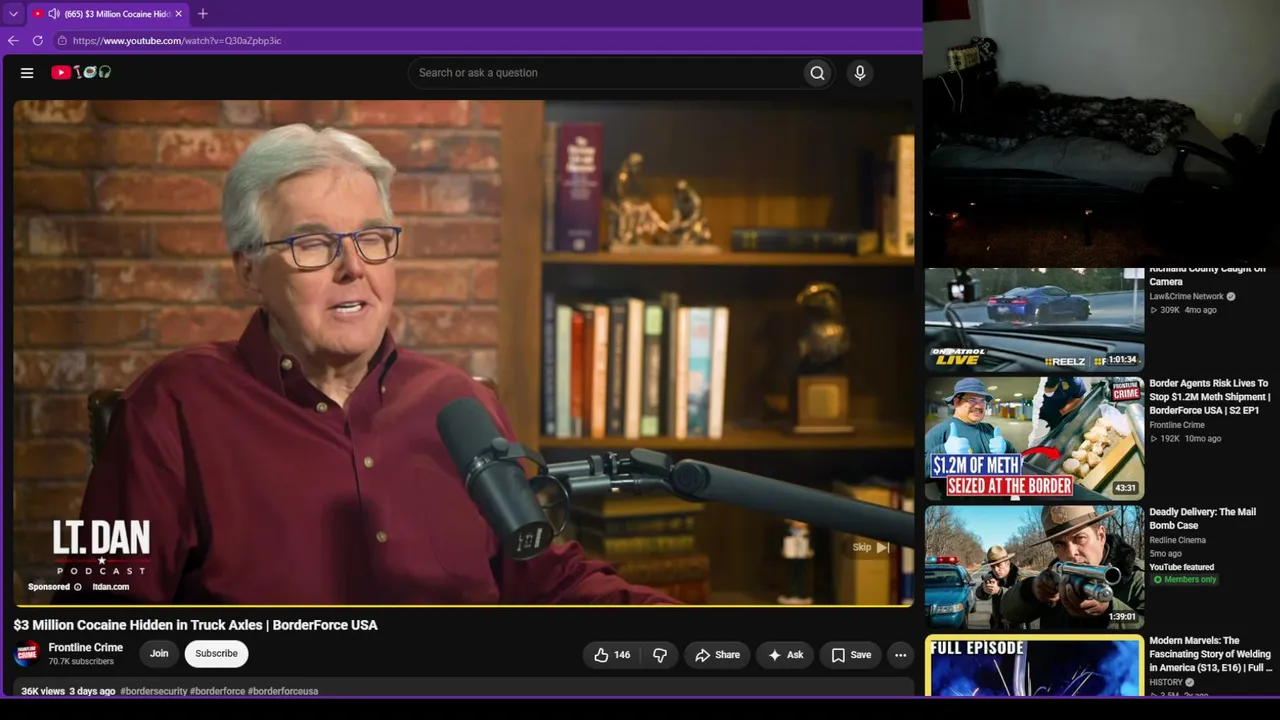Image resolution: width=1280 pixels, height=720 pixels.
Task: Open the On Patrol Live video thumbnail
Action: [1034, 319]
